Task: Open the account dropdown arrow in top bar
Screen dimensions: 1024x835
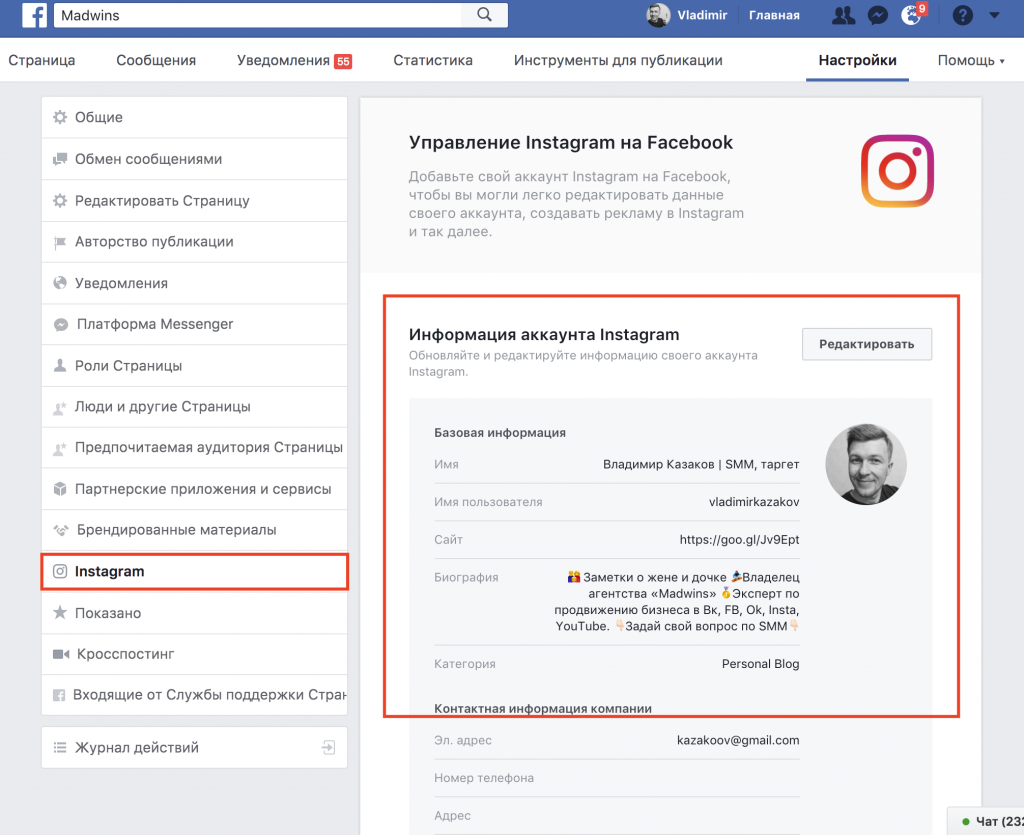Action: (x=994, y=15)
